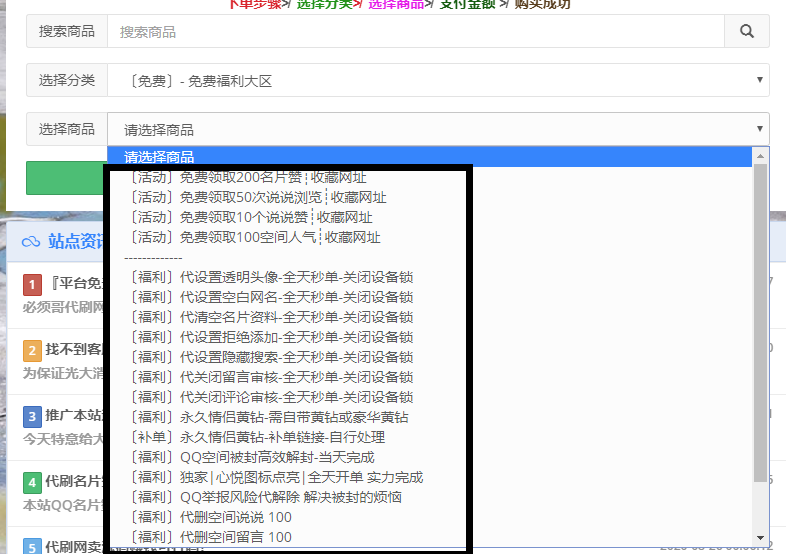Viewport: 786px width, 554px height.
Task: Click the orange number 2 badge
Action: coord(32,350)
